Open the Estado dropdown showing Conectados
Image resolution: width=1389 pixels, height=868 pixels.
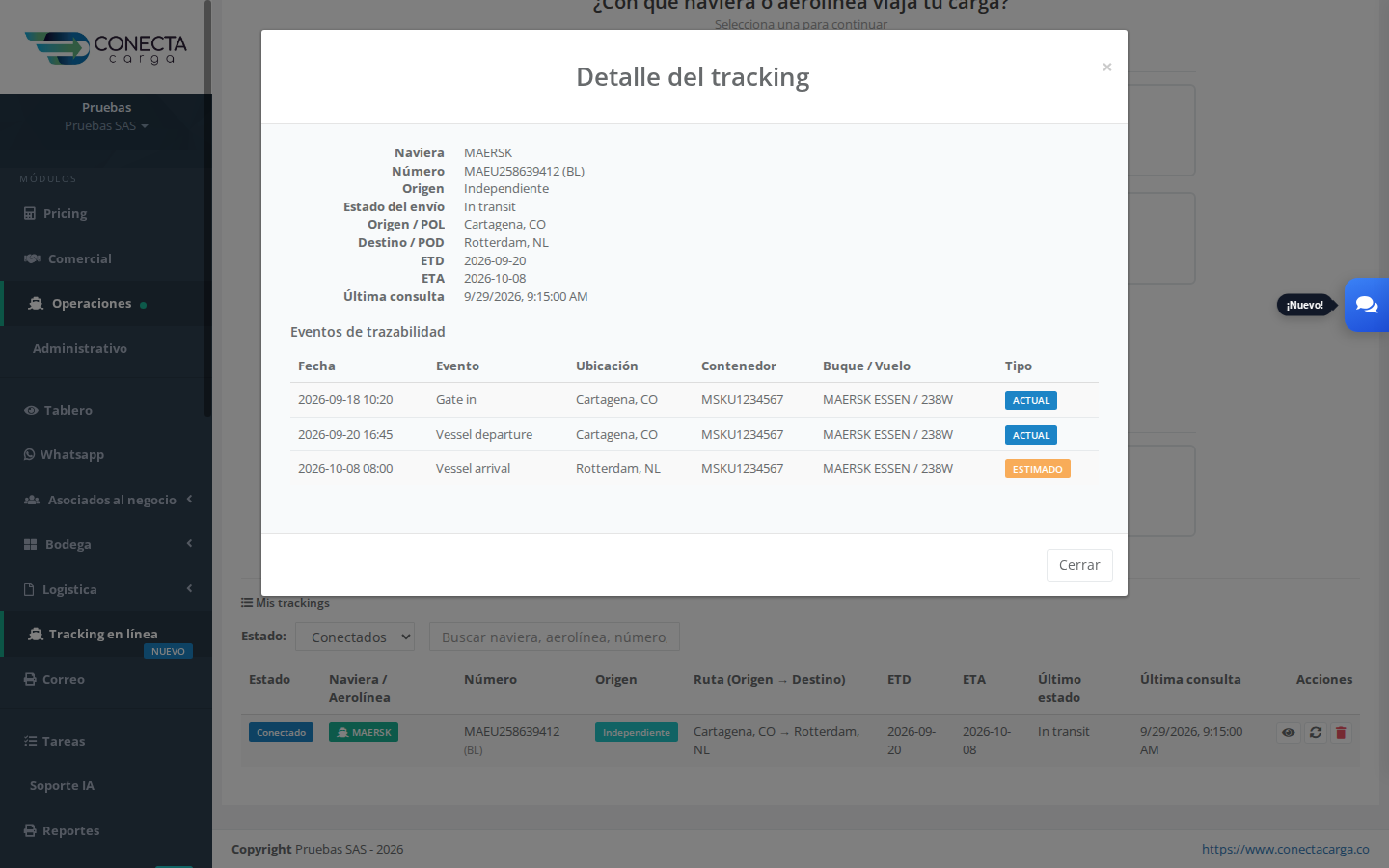(x=355, y=637)
